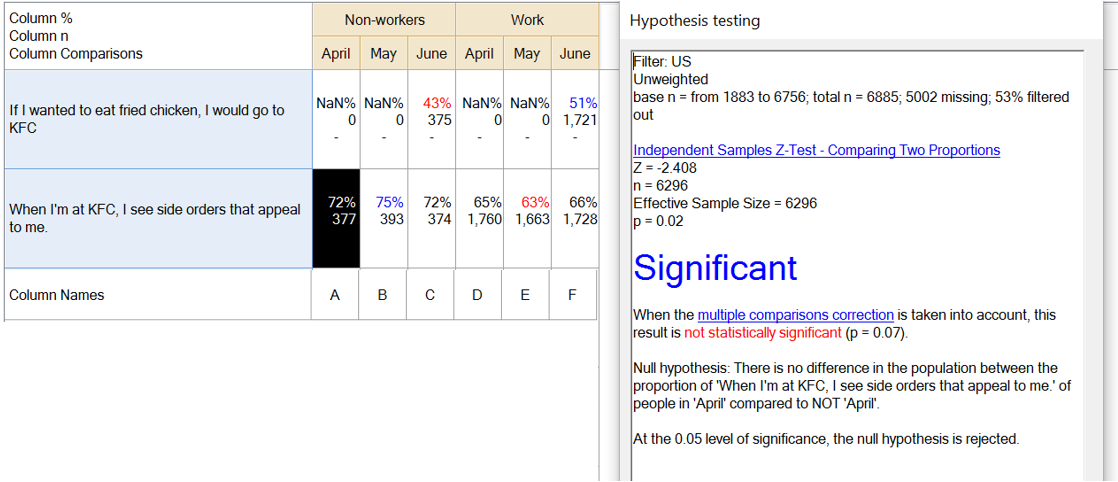The height and width of the screenshot is (482, 1118).
Task: Click the 66% cell with 1,728 count
Action: [575, 219]
